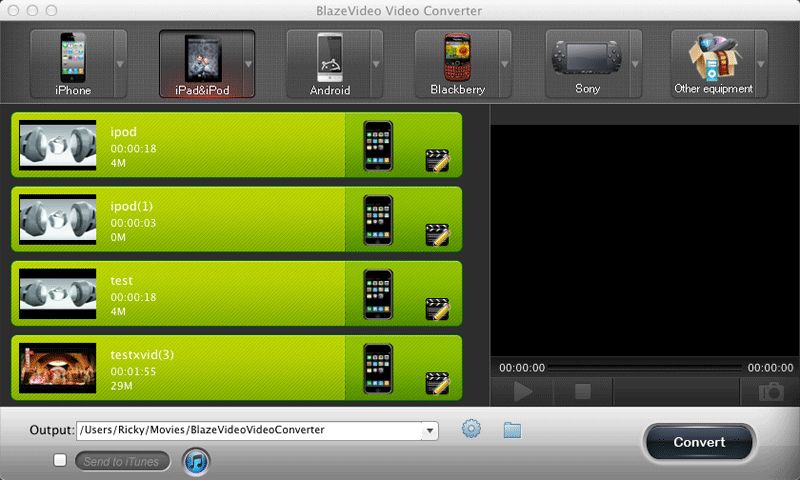Select the file name text ipod(1)

pyautogui.click(x=132, y=206)
